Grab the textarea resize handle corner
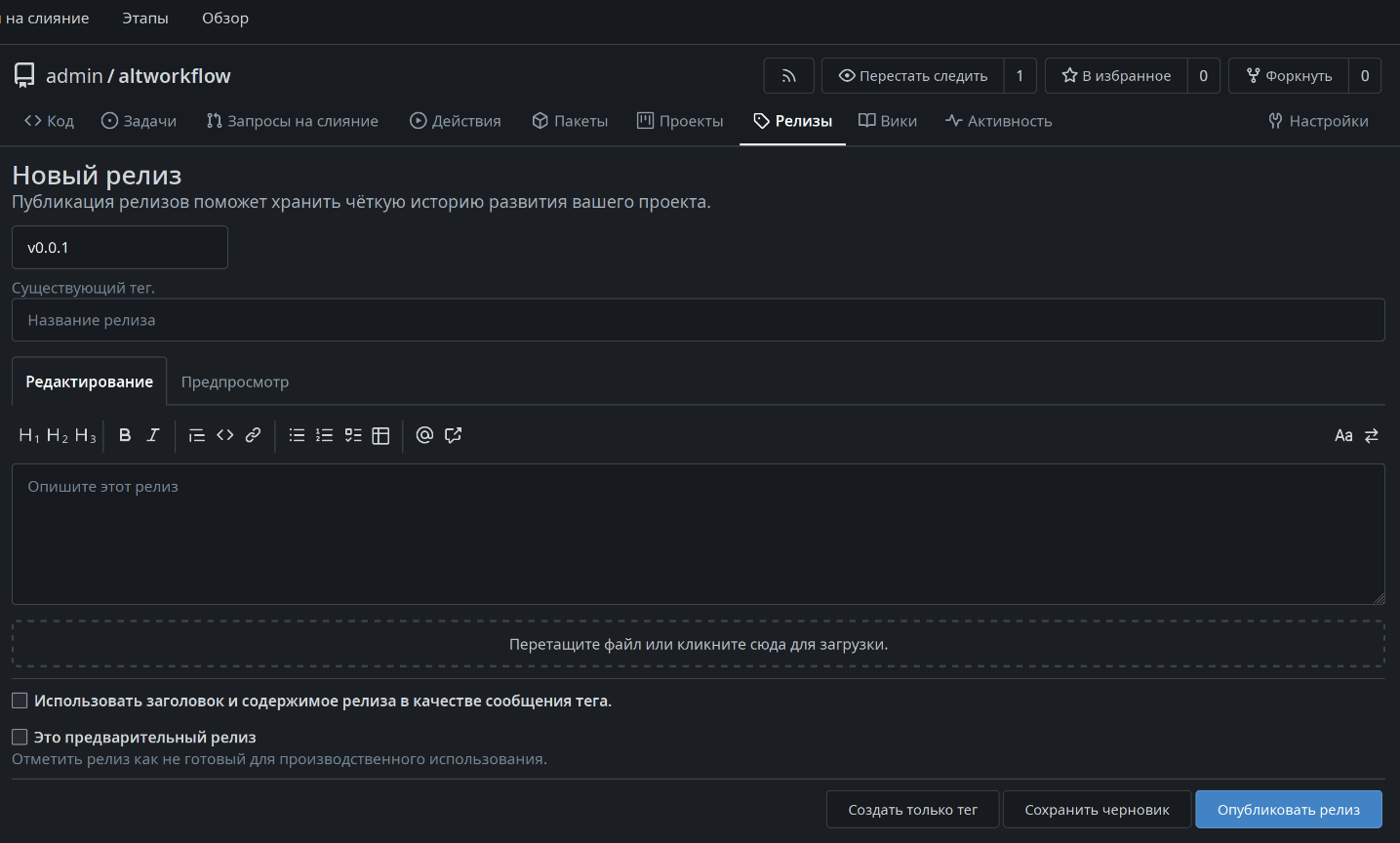The width and height of the screenshot is (1400, 843). (1379, 598)
